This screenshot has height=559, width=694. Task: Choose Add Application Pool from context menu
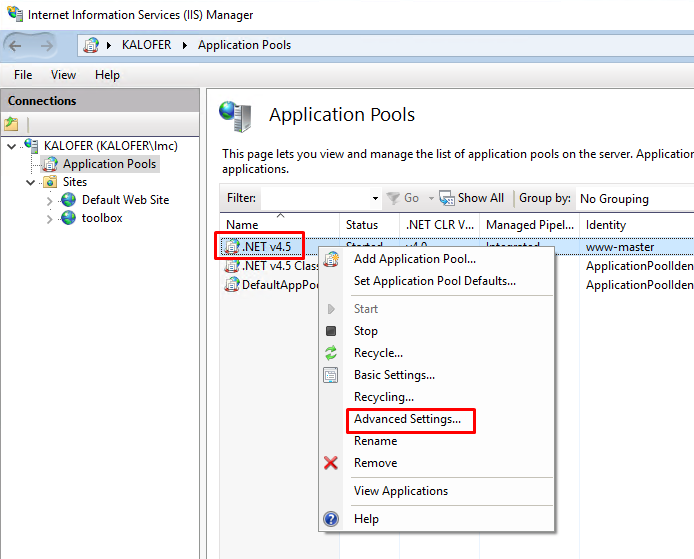point(415,259)
